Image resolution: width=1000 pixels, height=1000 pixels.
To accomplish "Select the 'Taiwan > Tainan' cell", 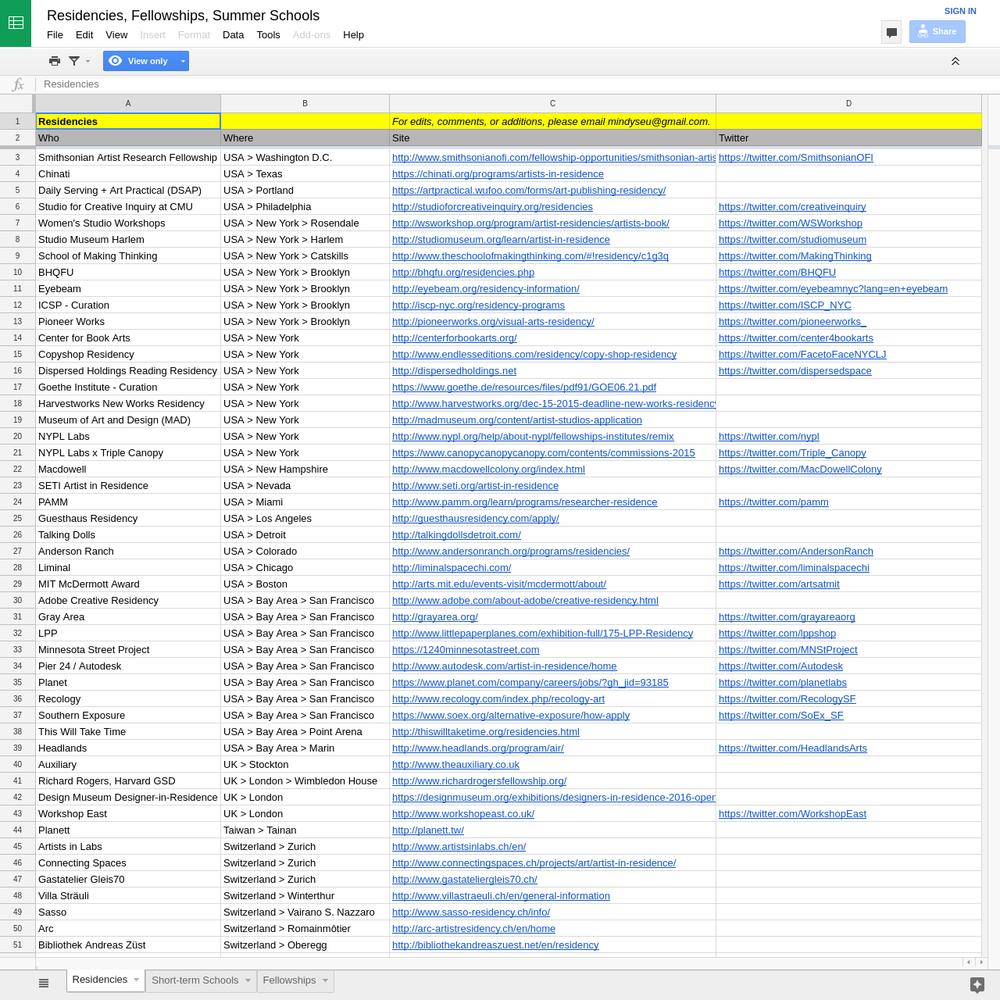I will [305, 830].
